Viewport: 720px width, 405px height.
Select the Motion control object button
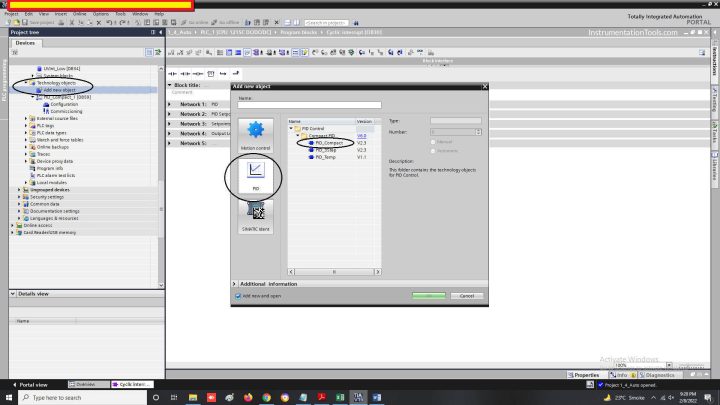pos(255,135)
